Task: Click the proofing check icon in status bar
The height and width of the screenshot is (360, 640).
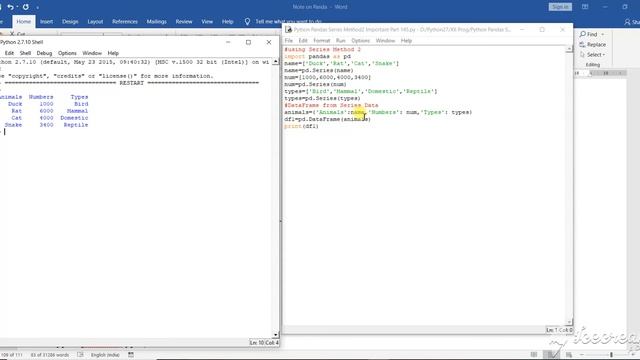Action: click(80, 355)
